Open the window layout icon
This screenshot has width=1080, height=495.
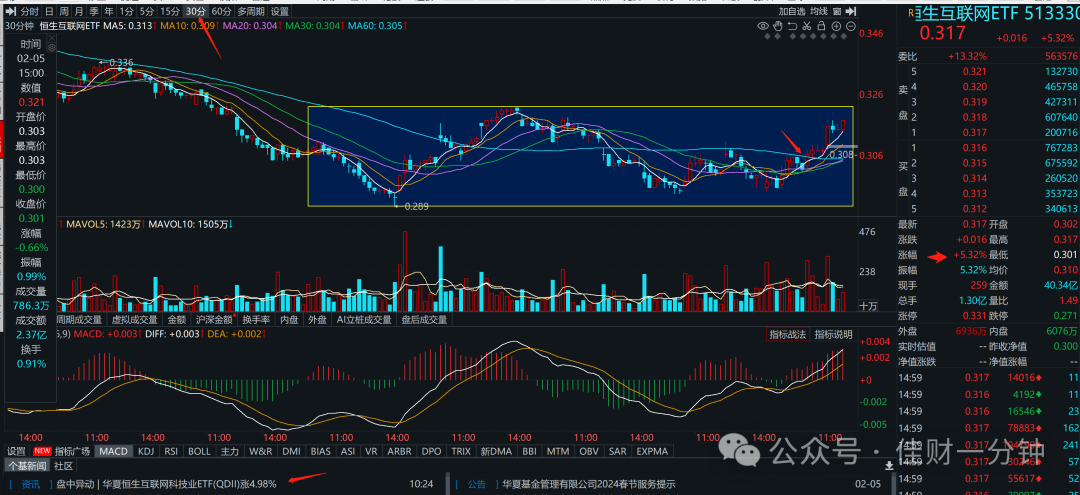pos(836,11)
